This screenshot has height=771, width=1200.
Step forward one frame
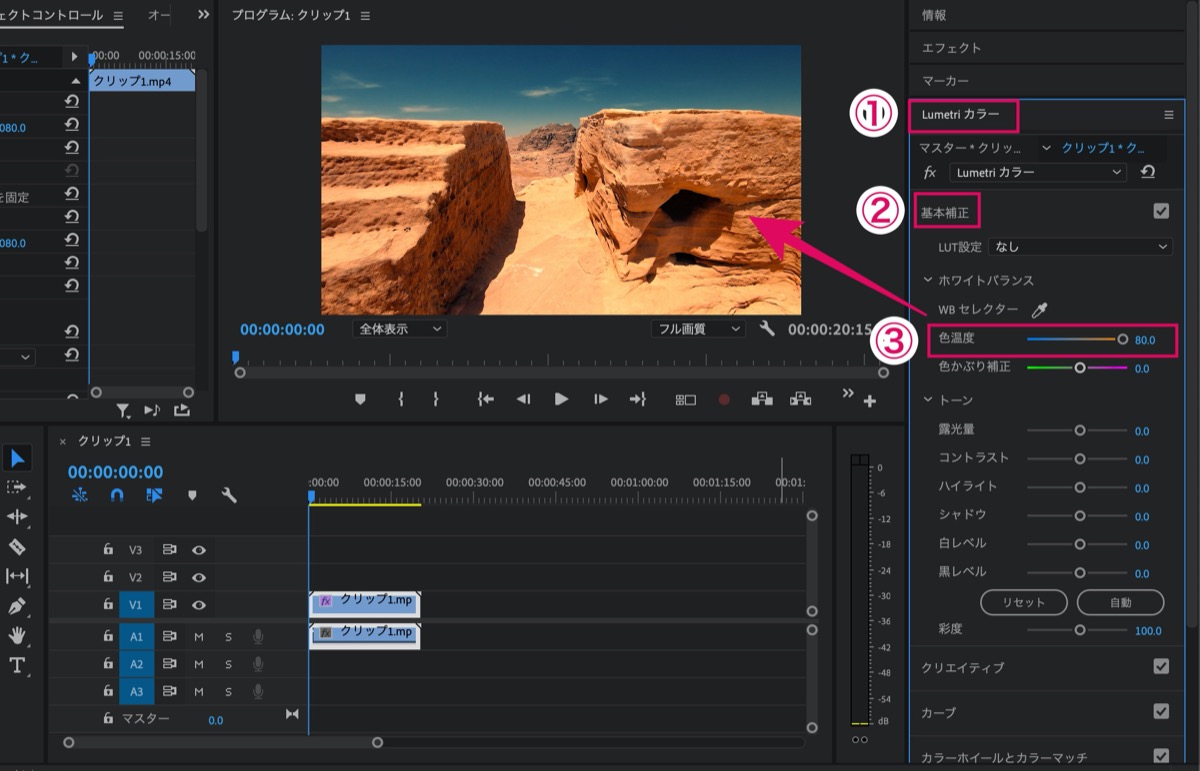[x=600, y=399]
